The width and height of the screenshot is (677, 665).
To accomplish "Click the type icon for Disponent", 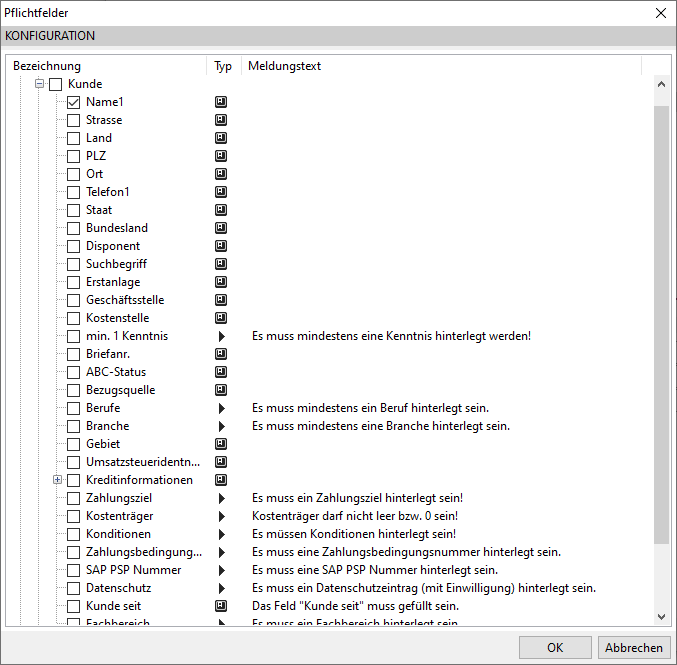I will [x=221, y=246].
